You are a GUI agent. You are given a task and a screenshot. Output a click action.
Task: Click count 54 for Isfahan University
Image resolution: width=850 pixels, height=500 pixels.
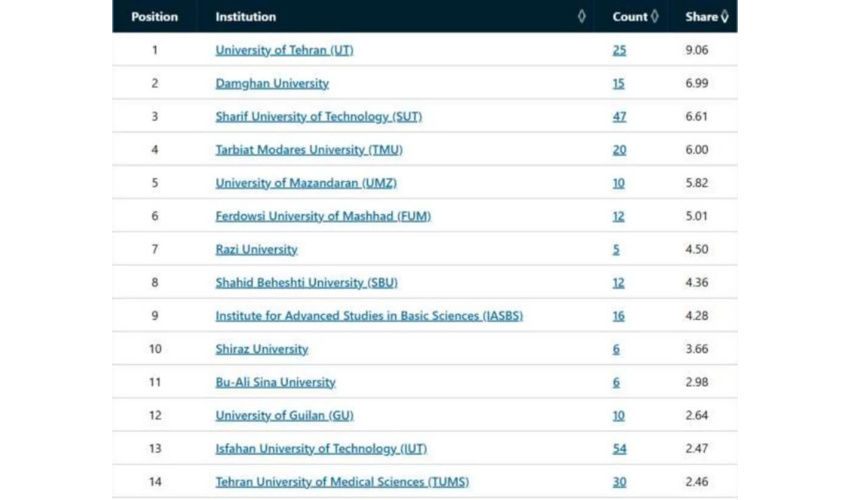point(620,448)
